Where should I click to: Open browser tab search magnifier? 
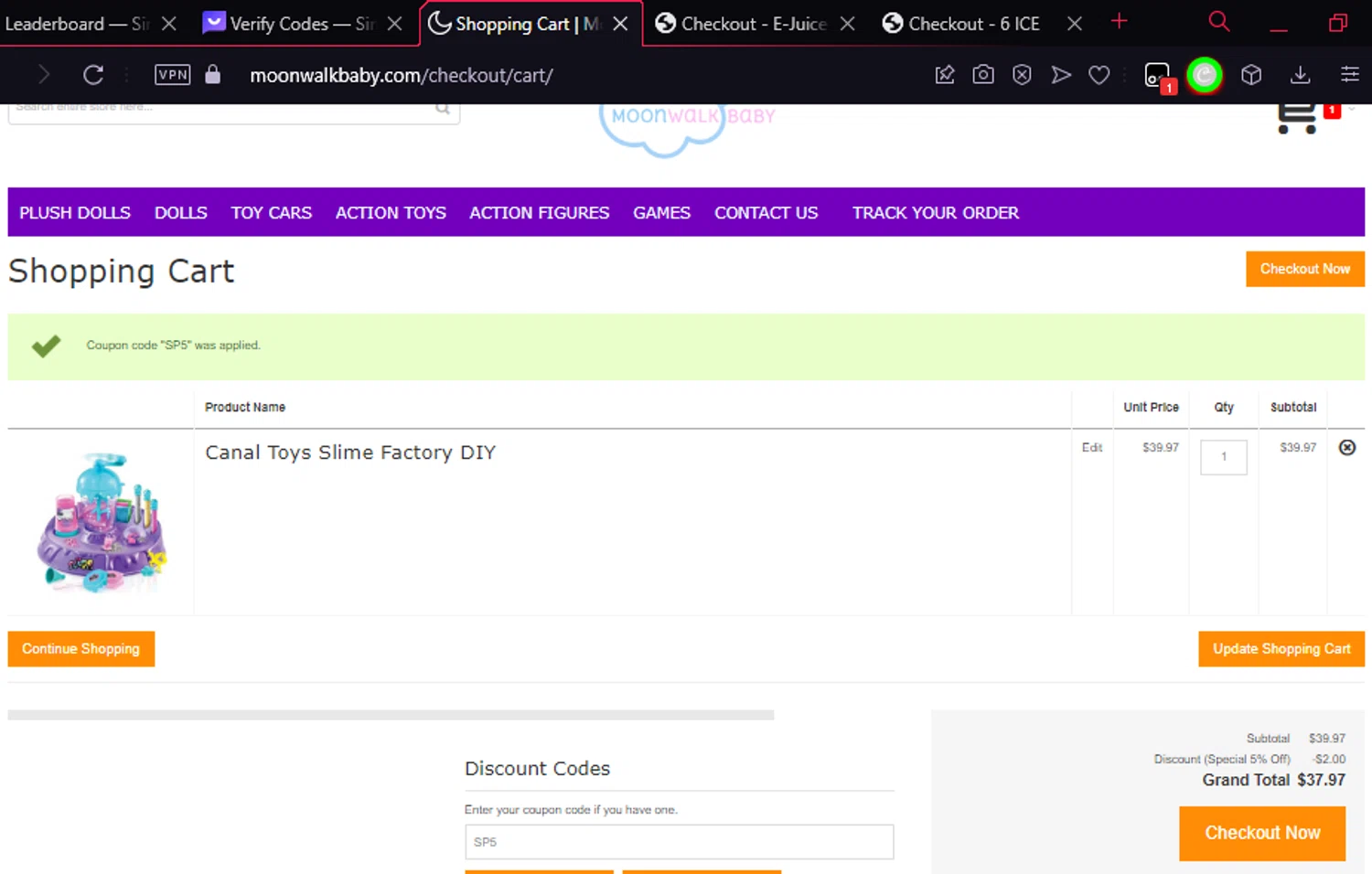[x=1218, y=21]
